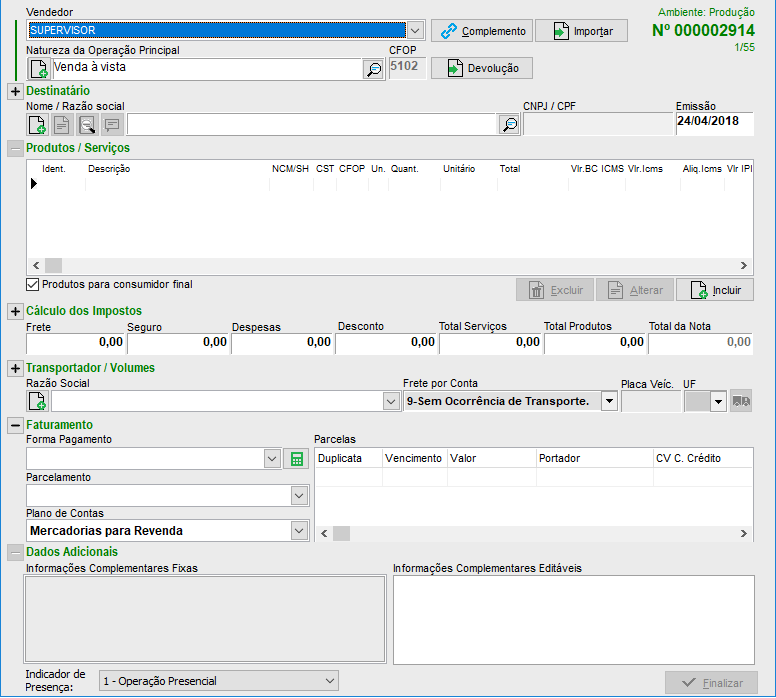Click magnifier at end of Nome / Razão social field
776x698 pixels.
click(x=509, y=125)
